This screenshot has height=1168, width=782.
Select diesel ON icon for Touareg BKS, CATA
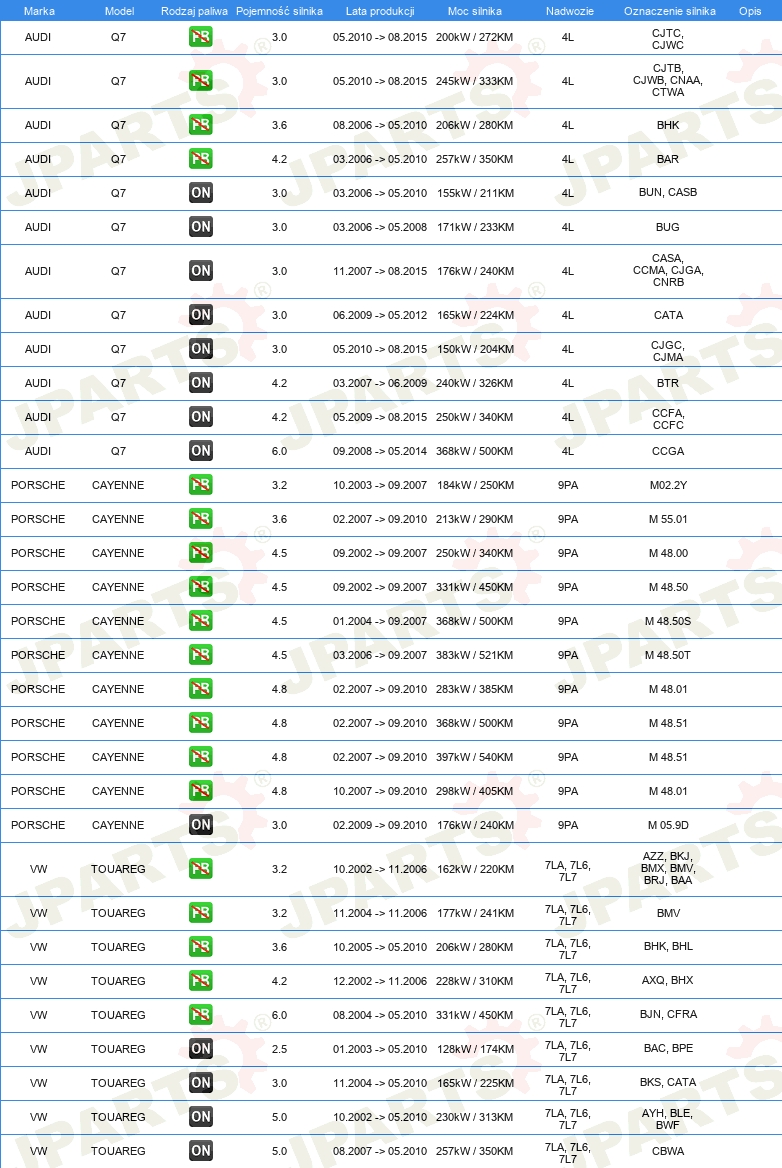pos(200,1082)
